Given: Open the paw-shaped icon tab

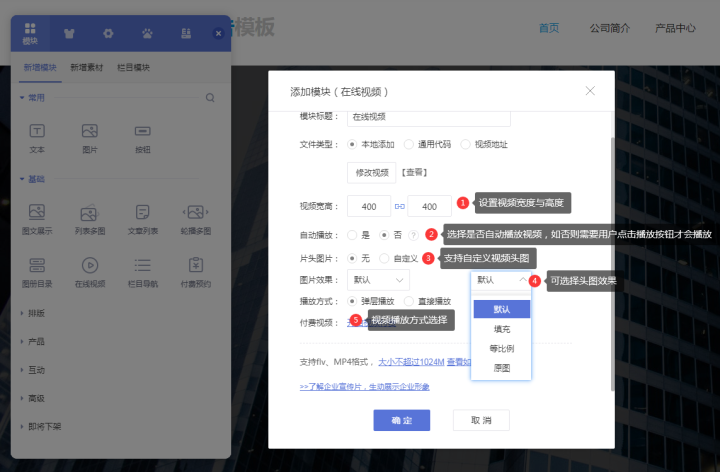Looking at the screenshot, I should 147,34.
